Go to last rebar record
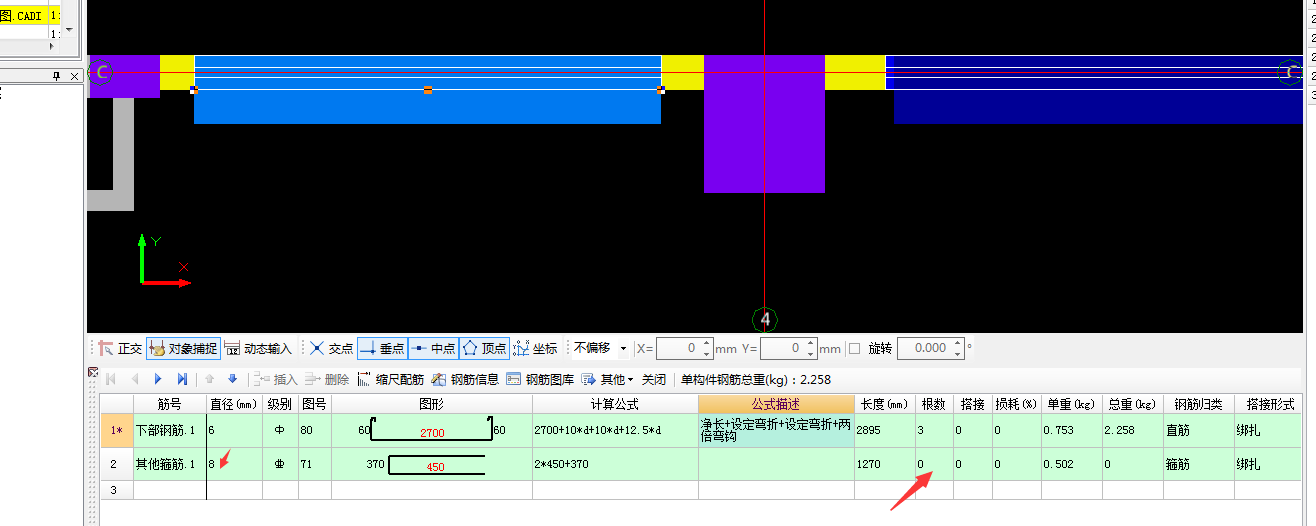This screenshot has height=526, width=1316. click(x=182, y=379)
